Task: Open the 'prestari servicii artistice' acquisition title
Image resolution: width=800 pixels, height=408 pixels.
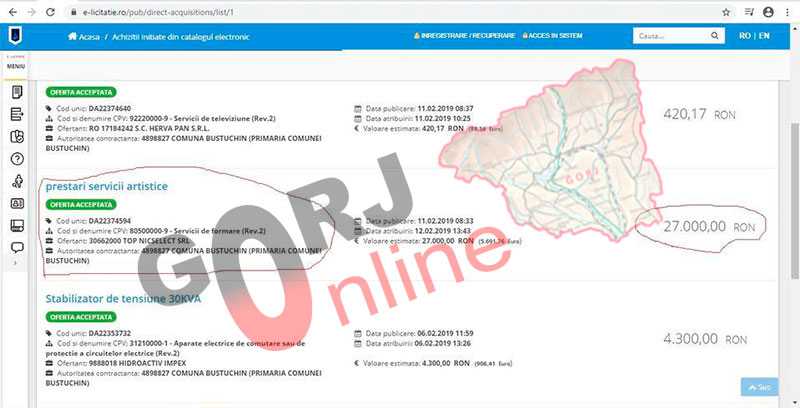Action: pyautogui.click(x=107, y=187)
